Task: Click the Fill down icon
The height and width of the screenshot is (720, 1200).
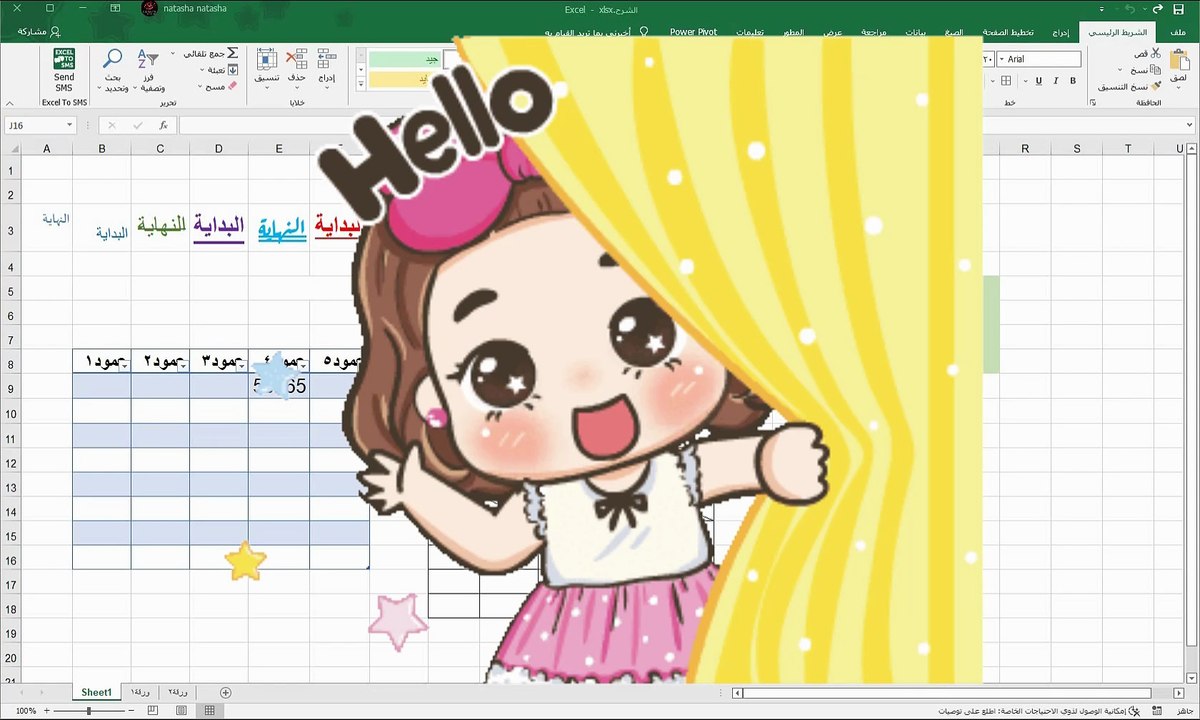Action: 233,69
